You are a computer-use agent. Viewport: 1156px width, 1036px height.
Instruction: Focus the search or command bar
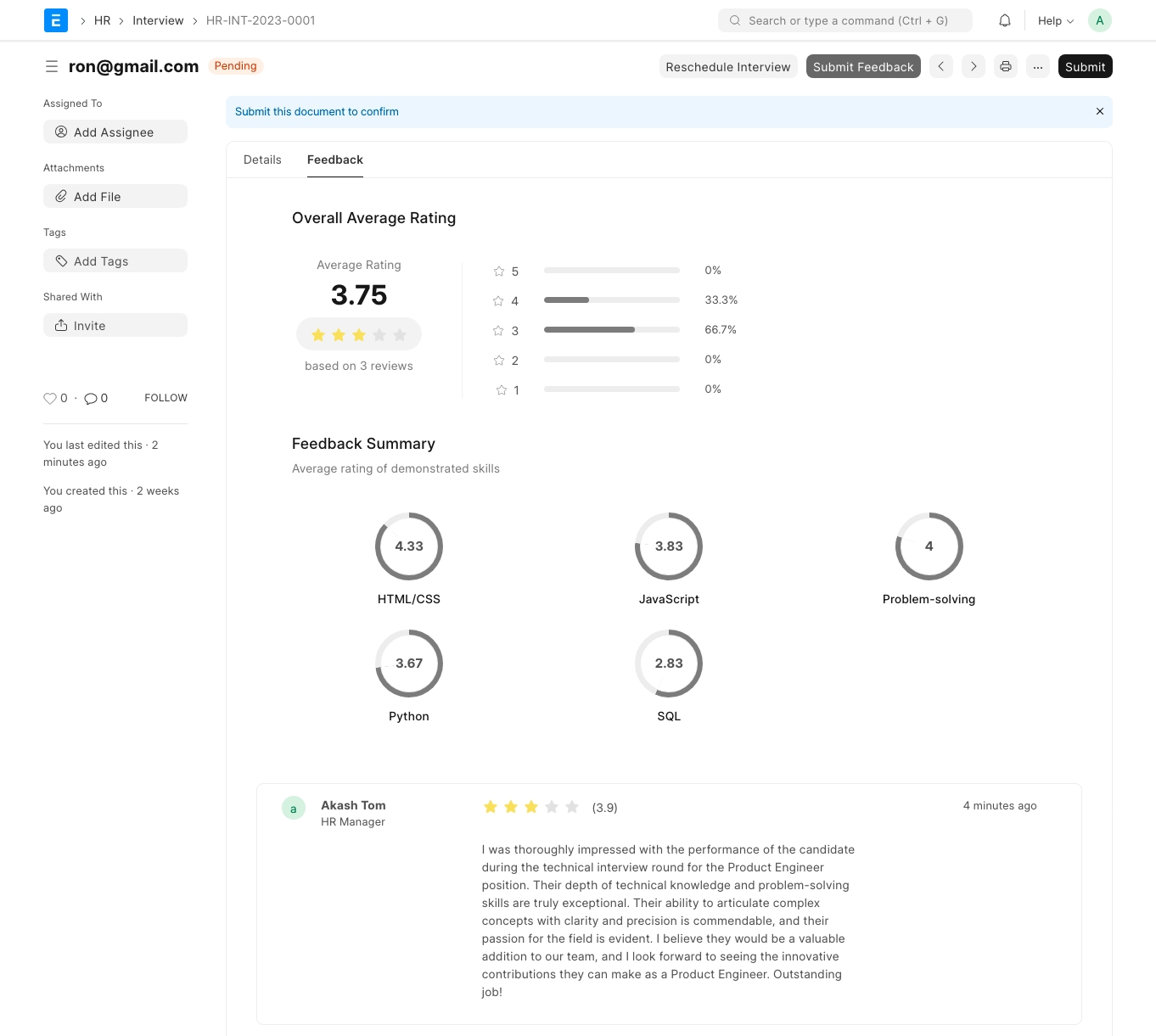pyautogui.click(x=845, y=20)
